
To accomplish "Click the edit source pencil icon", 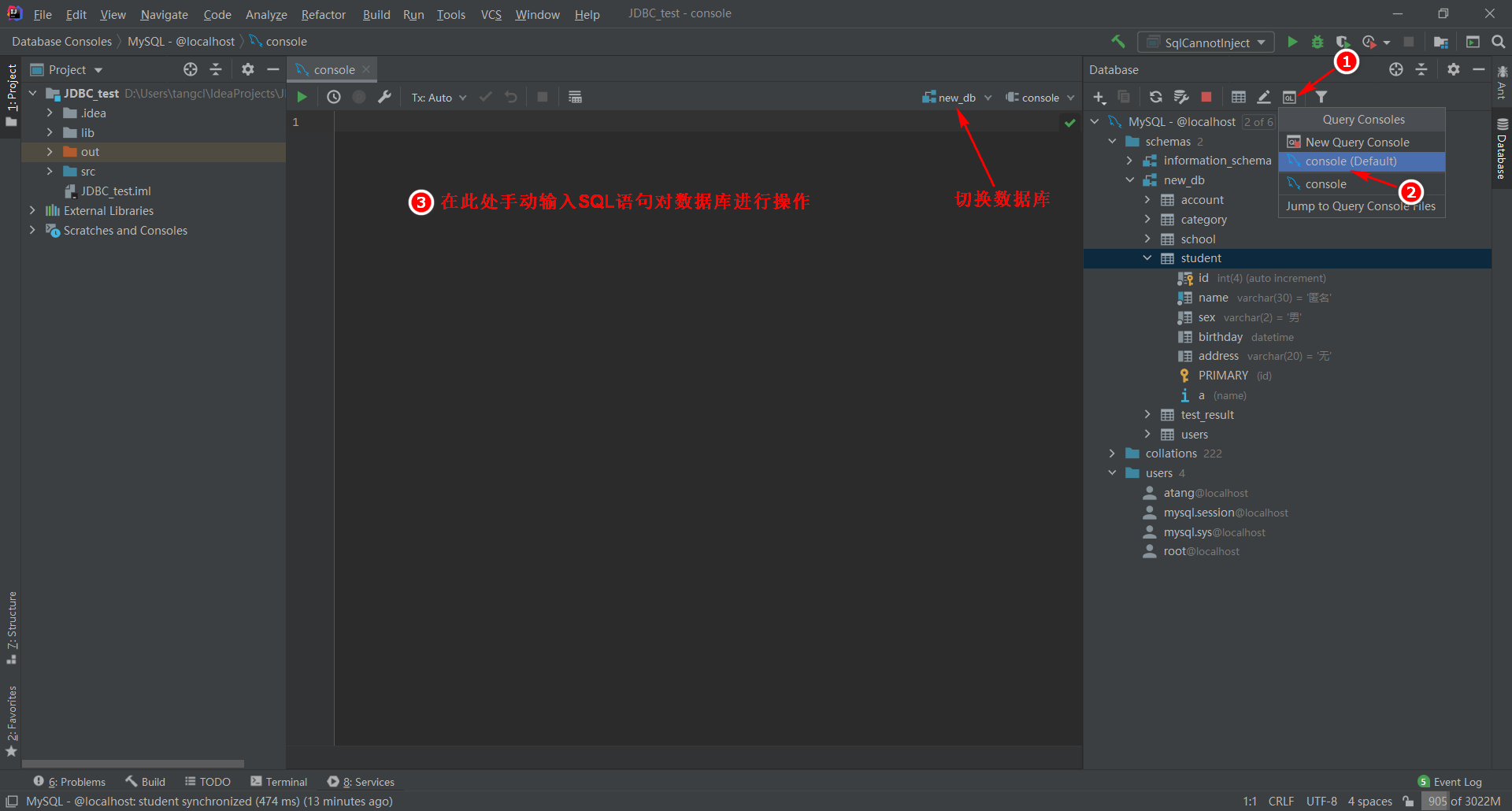I will click(x=1264, y=97).
